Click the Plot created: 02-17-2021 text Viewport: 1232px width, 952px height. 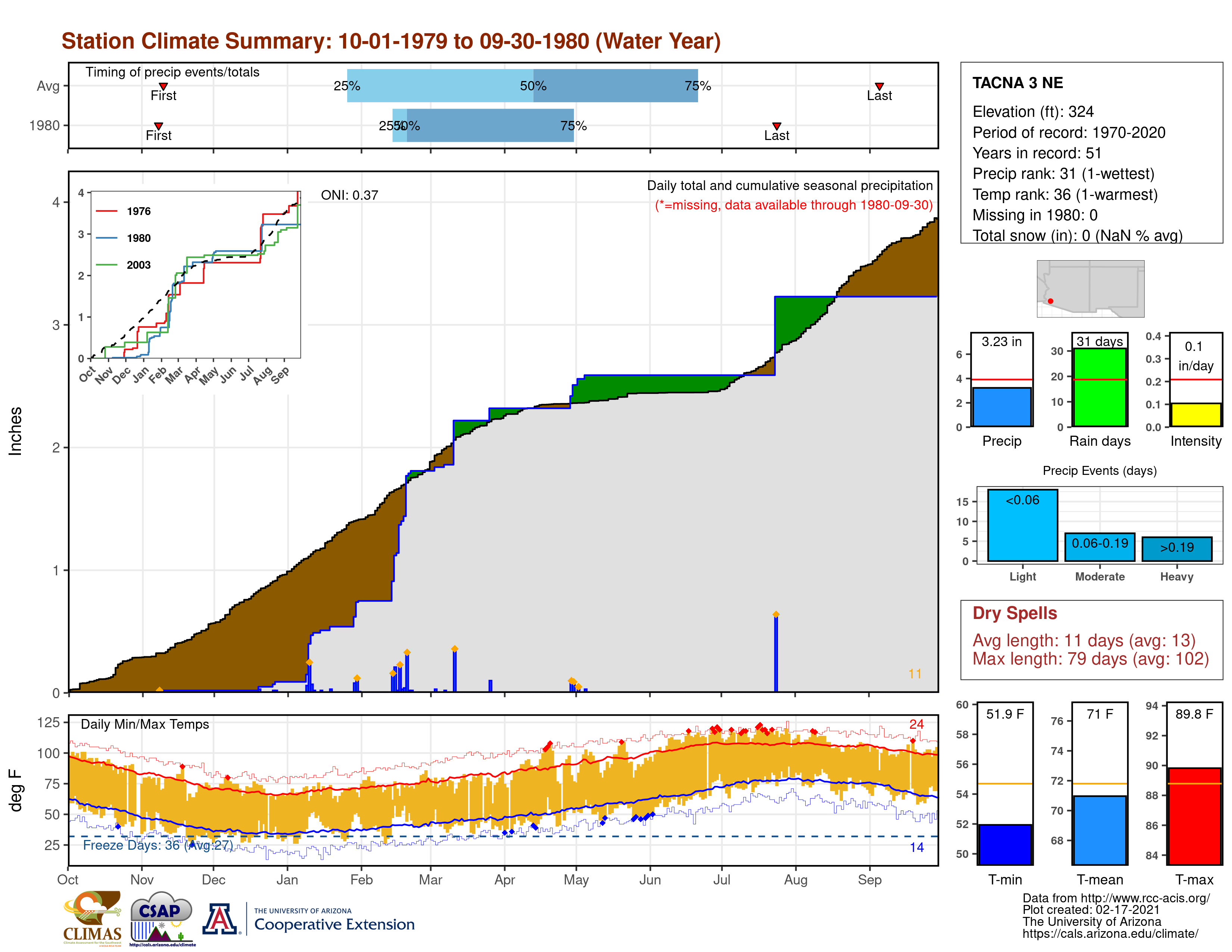[x=1091, y=910]
